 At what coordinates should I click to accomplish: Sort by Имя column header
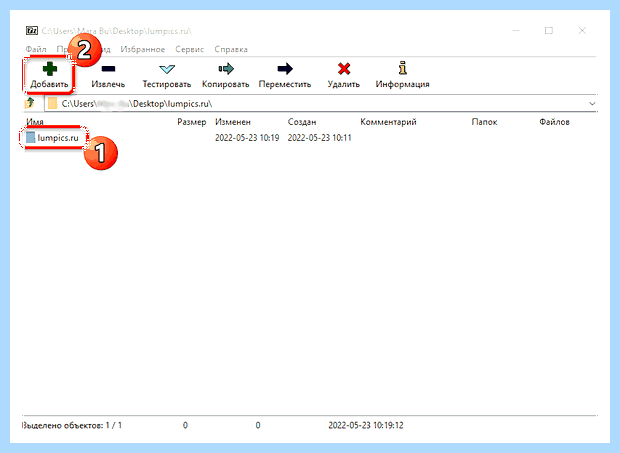pyautogui.click(x=35, y=122)
